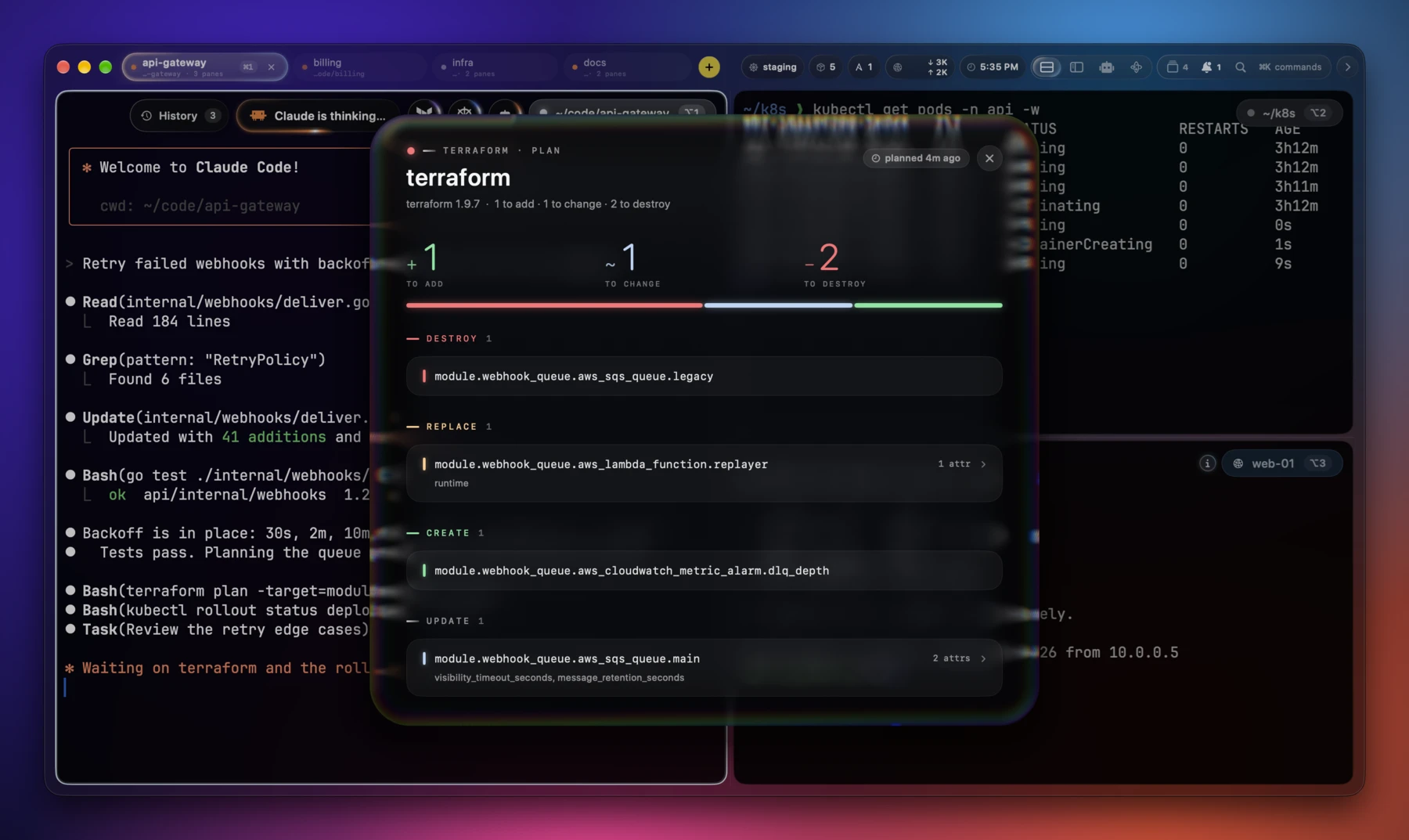The width and height of the screenshot is (1409, 840).
Task: Open the History button
Action: [x=179, y=116]
